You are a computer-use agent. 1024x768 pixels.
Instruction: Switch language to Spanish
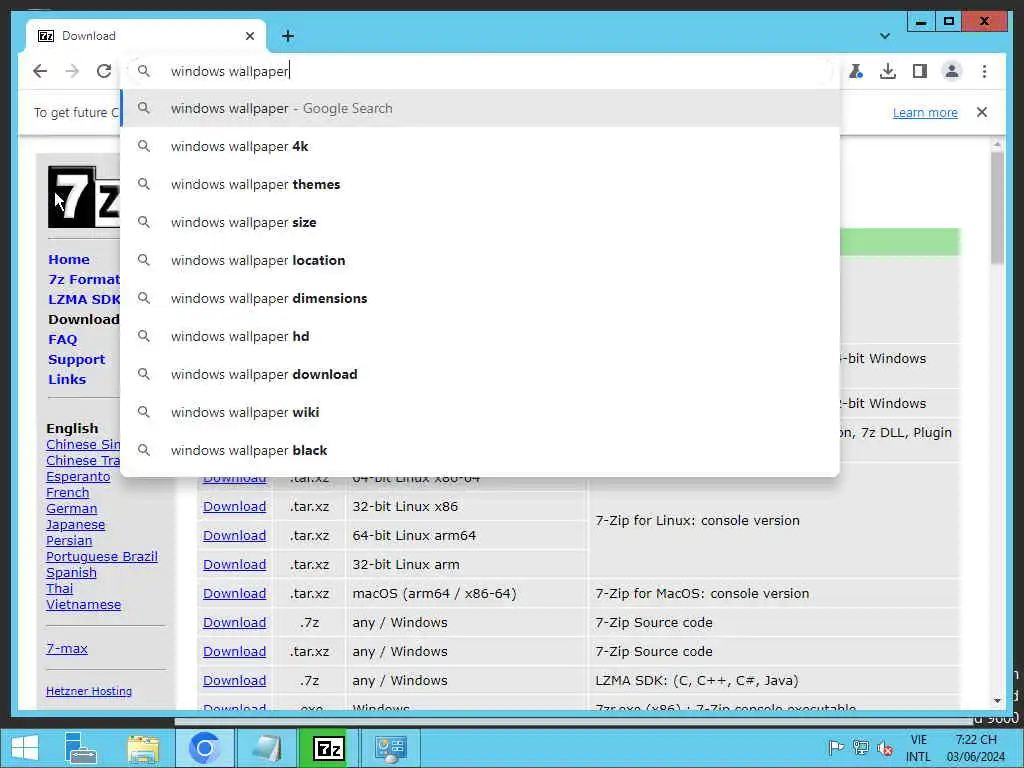click(x=71, y=573)
